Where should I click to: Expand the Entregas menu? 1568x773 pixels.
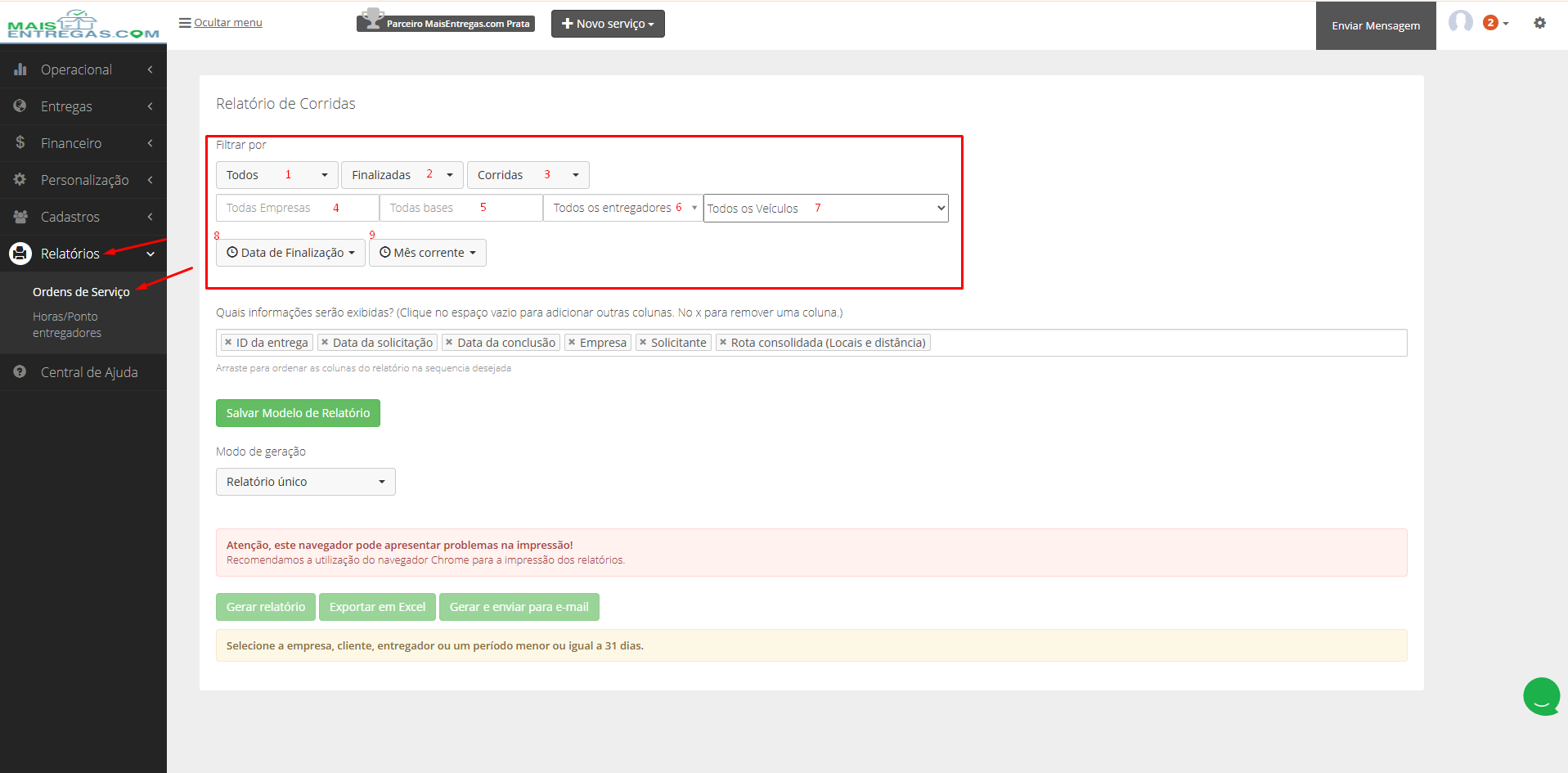(x=83, y=106)
